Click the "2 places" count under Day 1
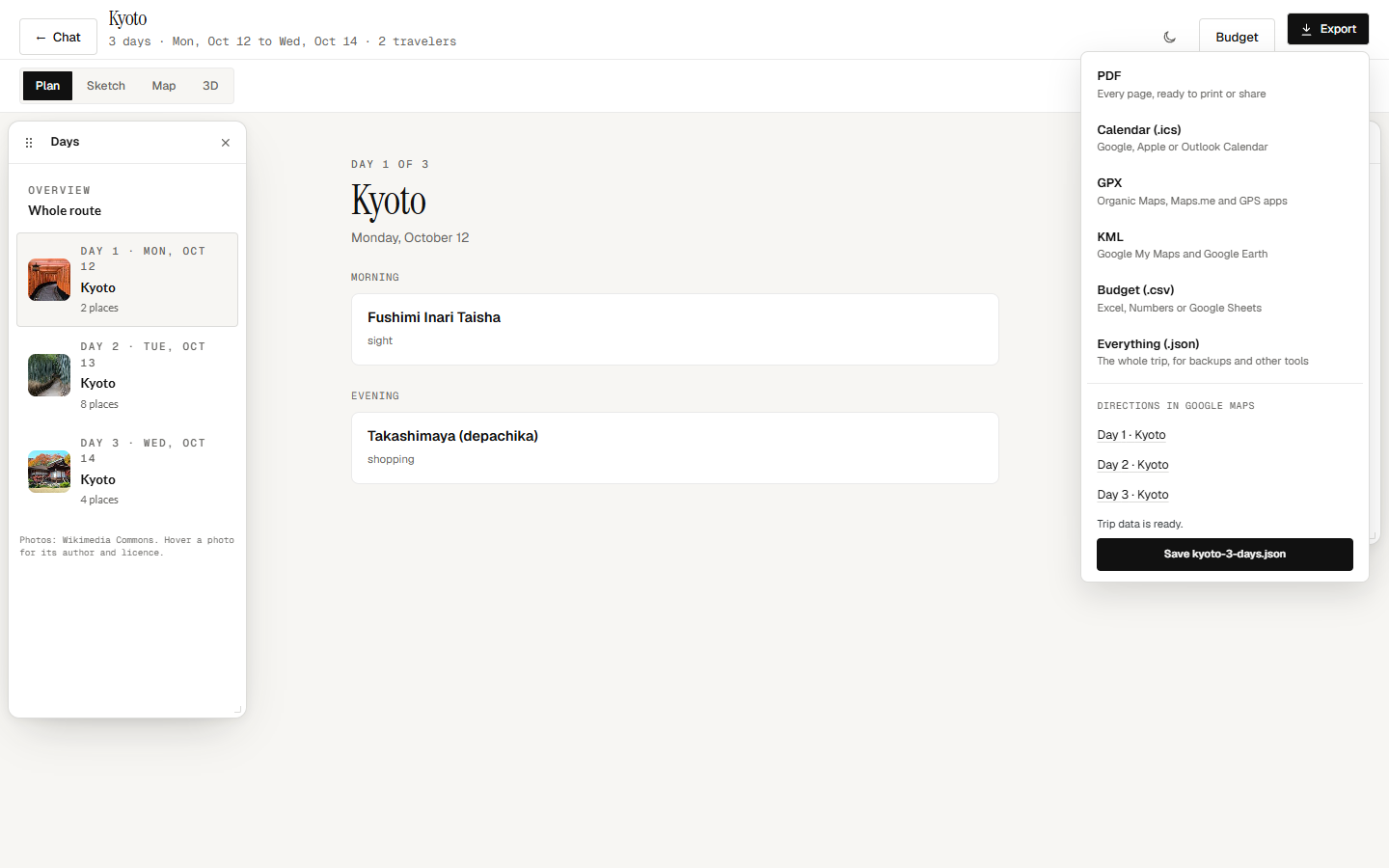The height and width of the screenshot is (868, 1389). (x=99, y=308)
